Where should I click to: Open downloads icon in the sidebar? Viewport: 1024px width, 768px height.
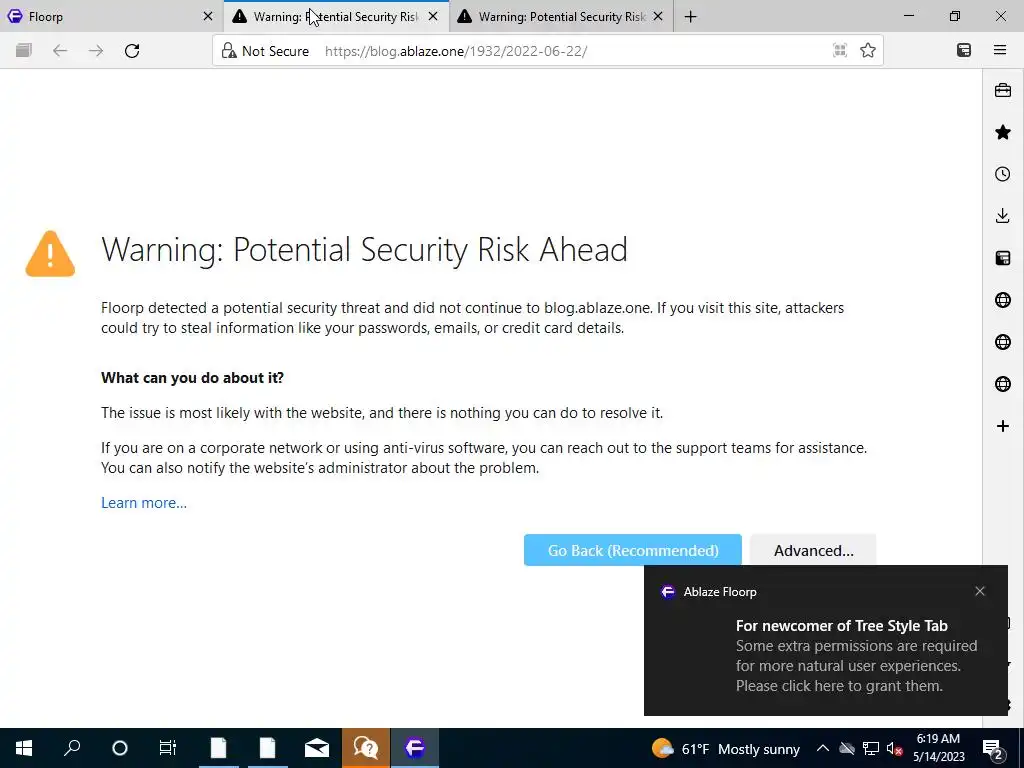pyautogui.click(x=1002, y=216)
